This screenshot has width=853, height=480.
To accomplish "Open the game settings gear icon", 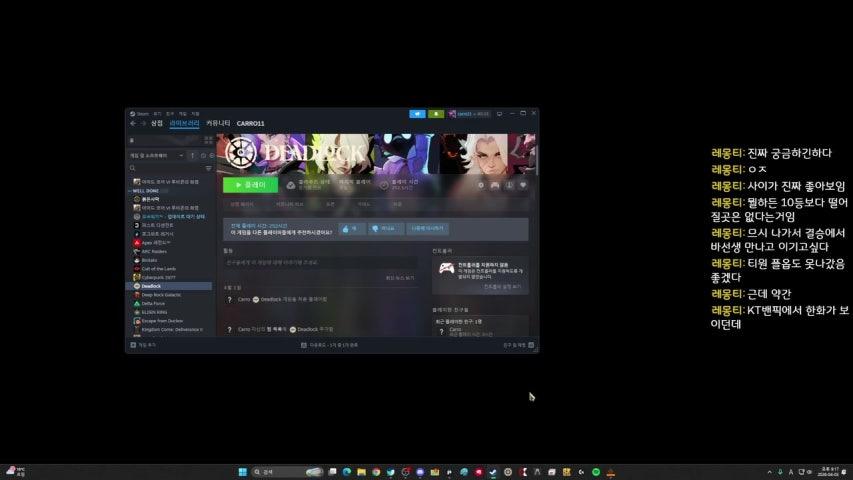I will pos(481,185).
